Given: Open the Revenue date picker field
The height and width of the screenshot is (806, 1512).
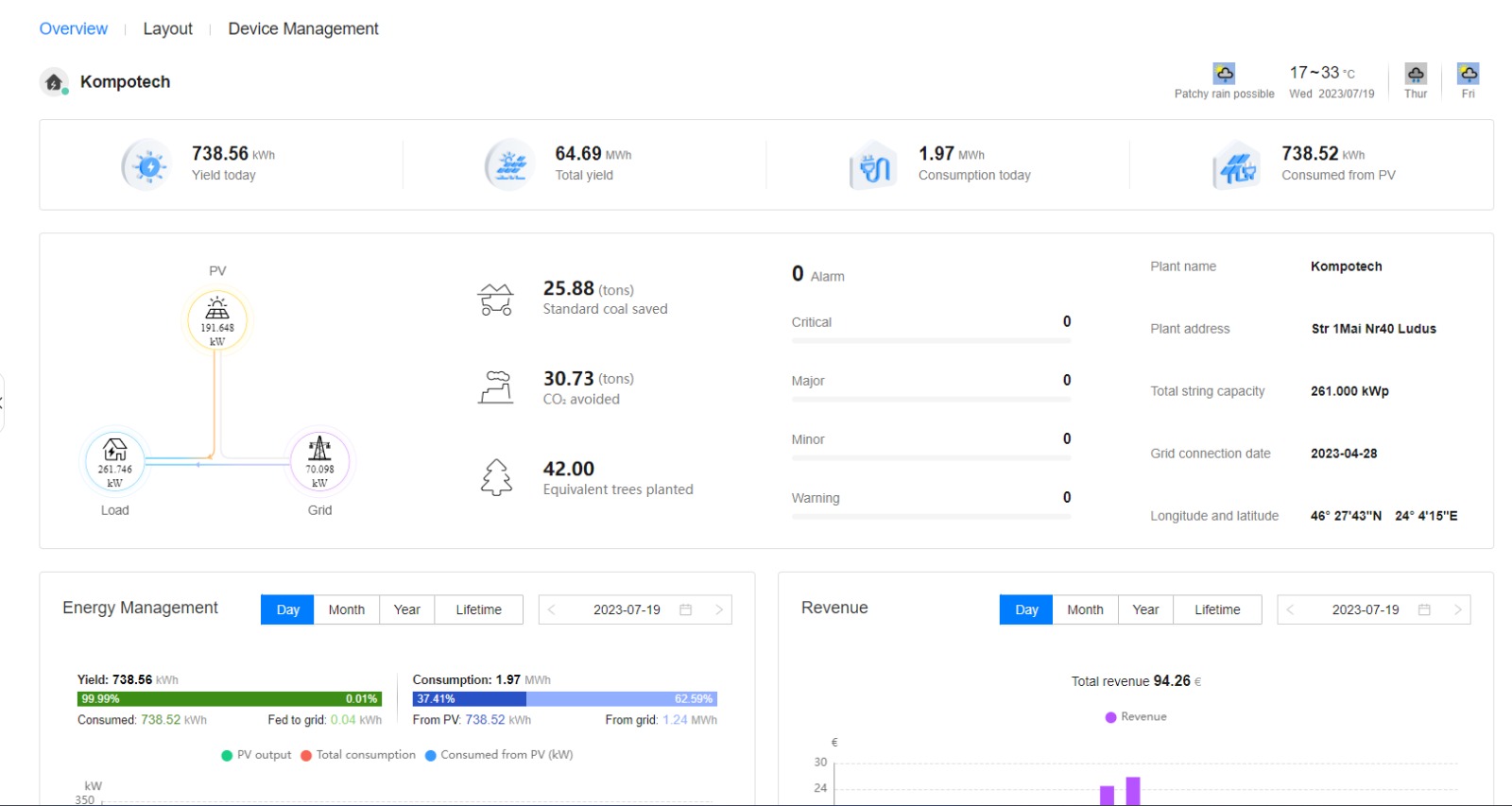Looking at the screenshot, I should tap(1365, 609).
